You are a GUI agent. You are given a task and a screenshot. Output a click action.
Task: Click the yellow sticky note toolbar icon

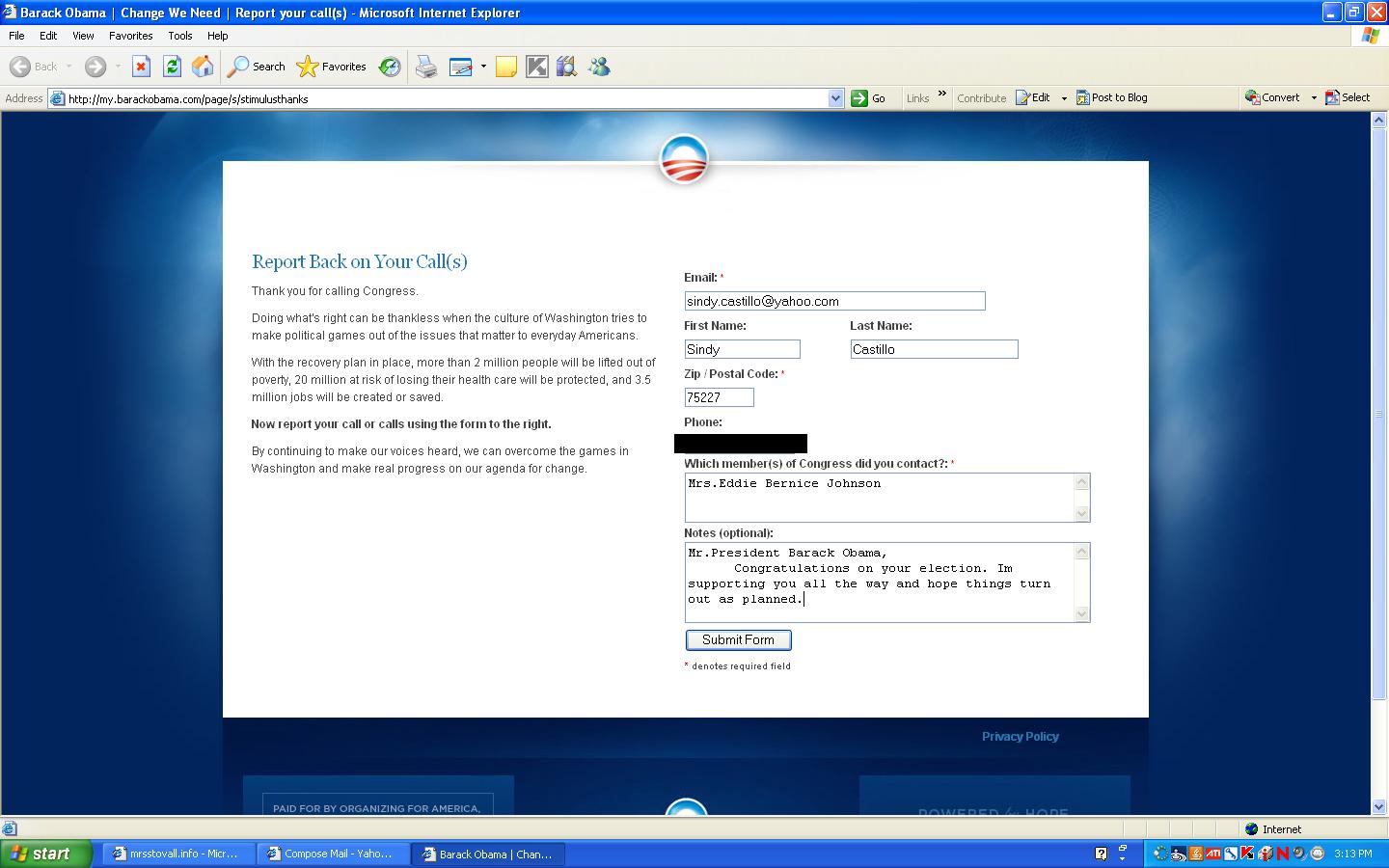coord(506,67)
